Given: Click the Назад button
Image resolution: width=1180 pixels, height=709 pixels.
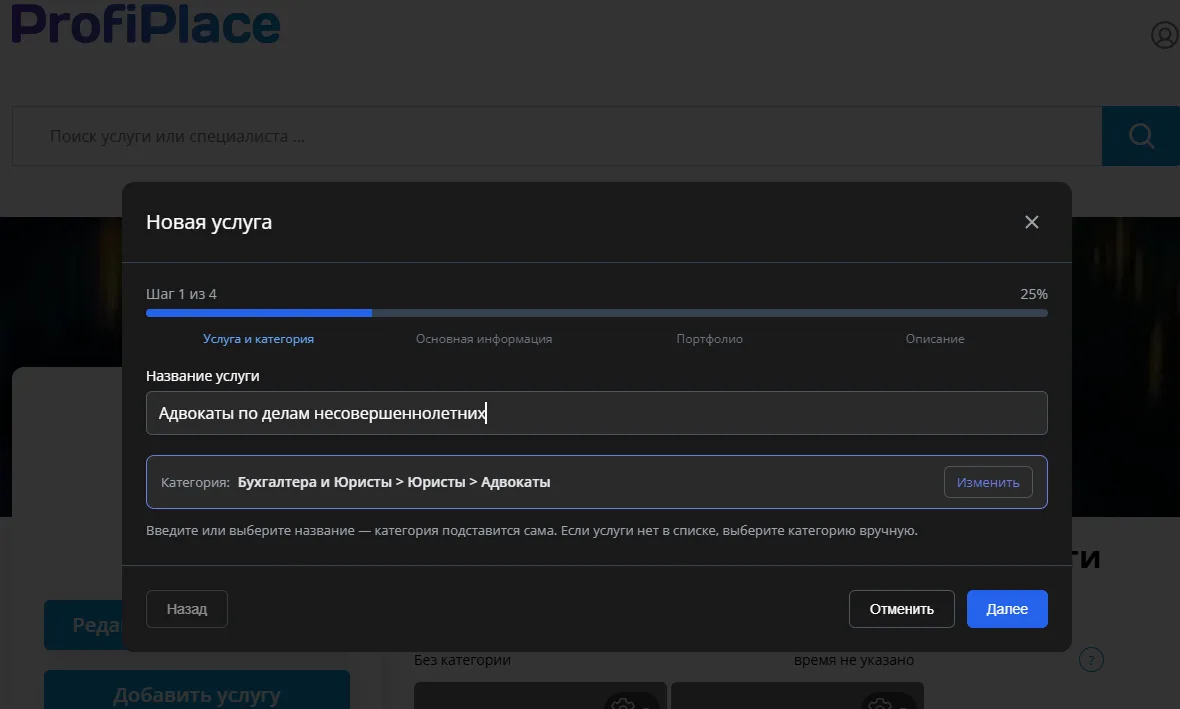Looking at the screenshot, I should 187,609.
